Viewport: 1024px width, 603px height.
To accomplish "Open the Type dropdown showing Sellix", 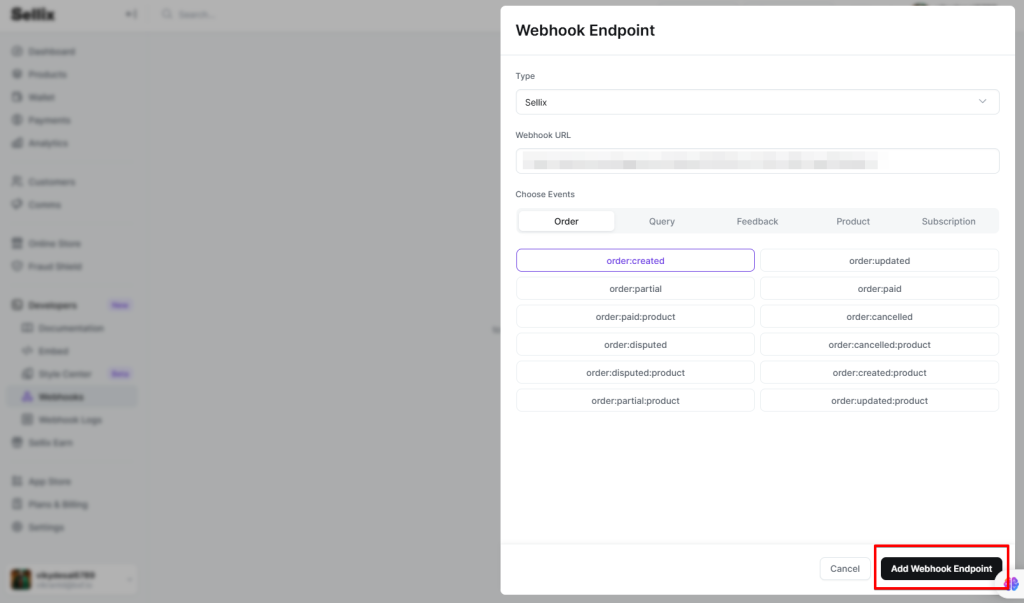I will [x=757, y=102].
